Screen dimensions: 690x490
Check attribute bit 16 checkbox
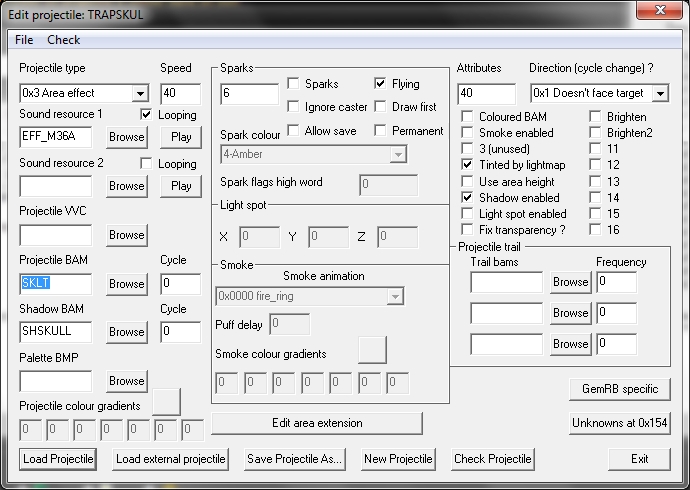click(595, 230)
